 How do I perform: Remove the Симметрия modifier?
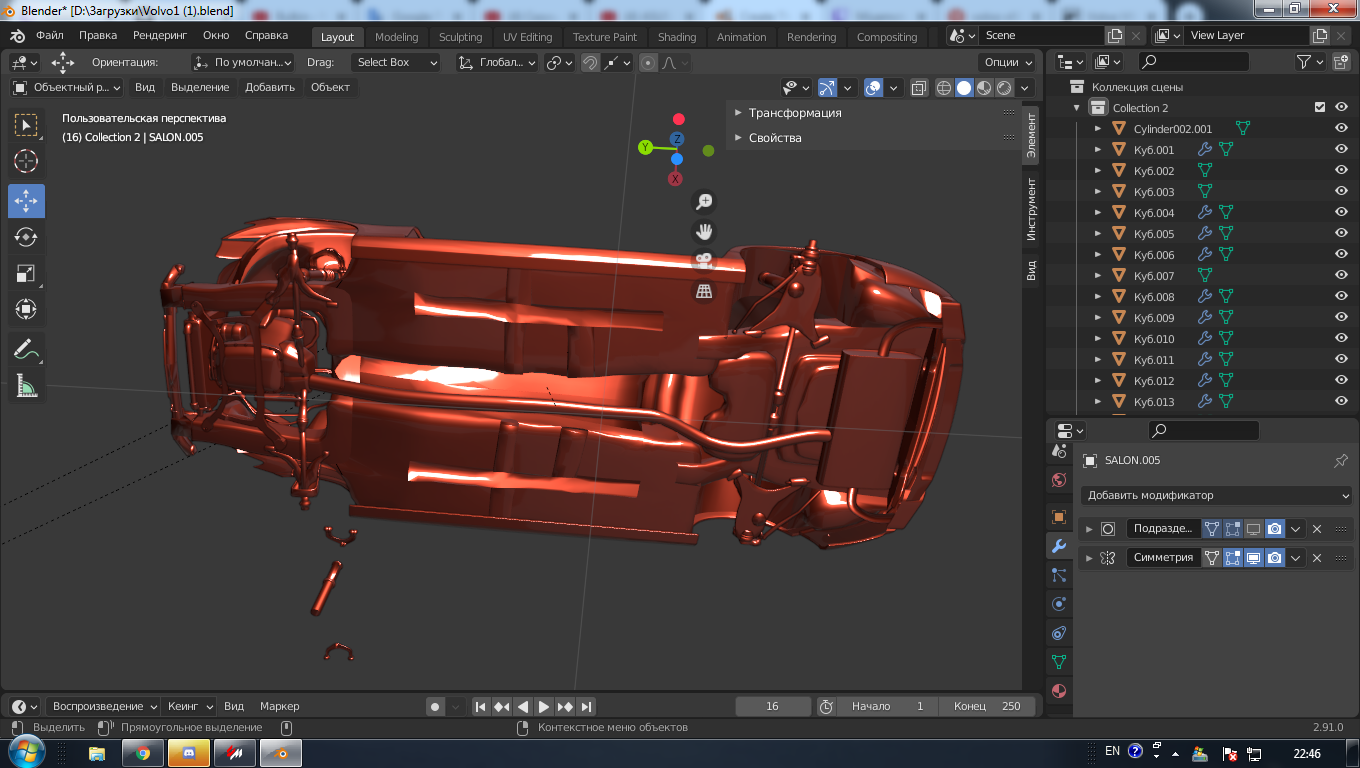(1317, 558)
